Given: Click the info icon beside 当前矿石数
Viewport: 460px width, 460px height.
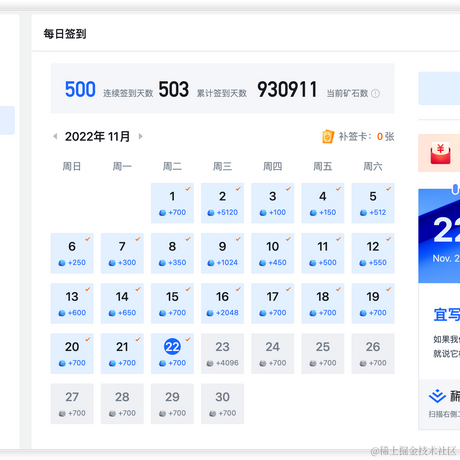Looking at the screenshot, I should 375,94.
